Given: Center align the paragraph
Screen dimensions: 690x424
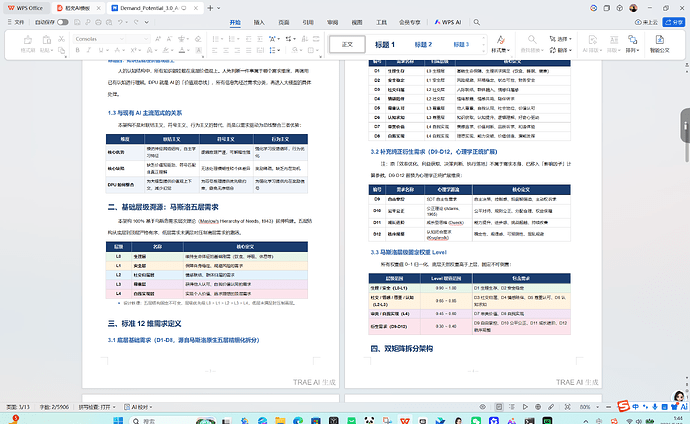Looking at the screenshot, I should click(226, 50).
